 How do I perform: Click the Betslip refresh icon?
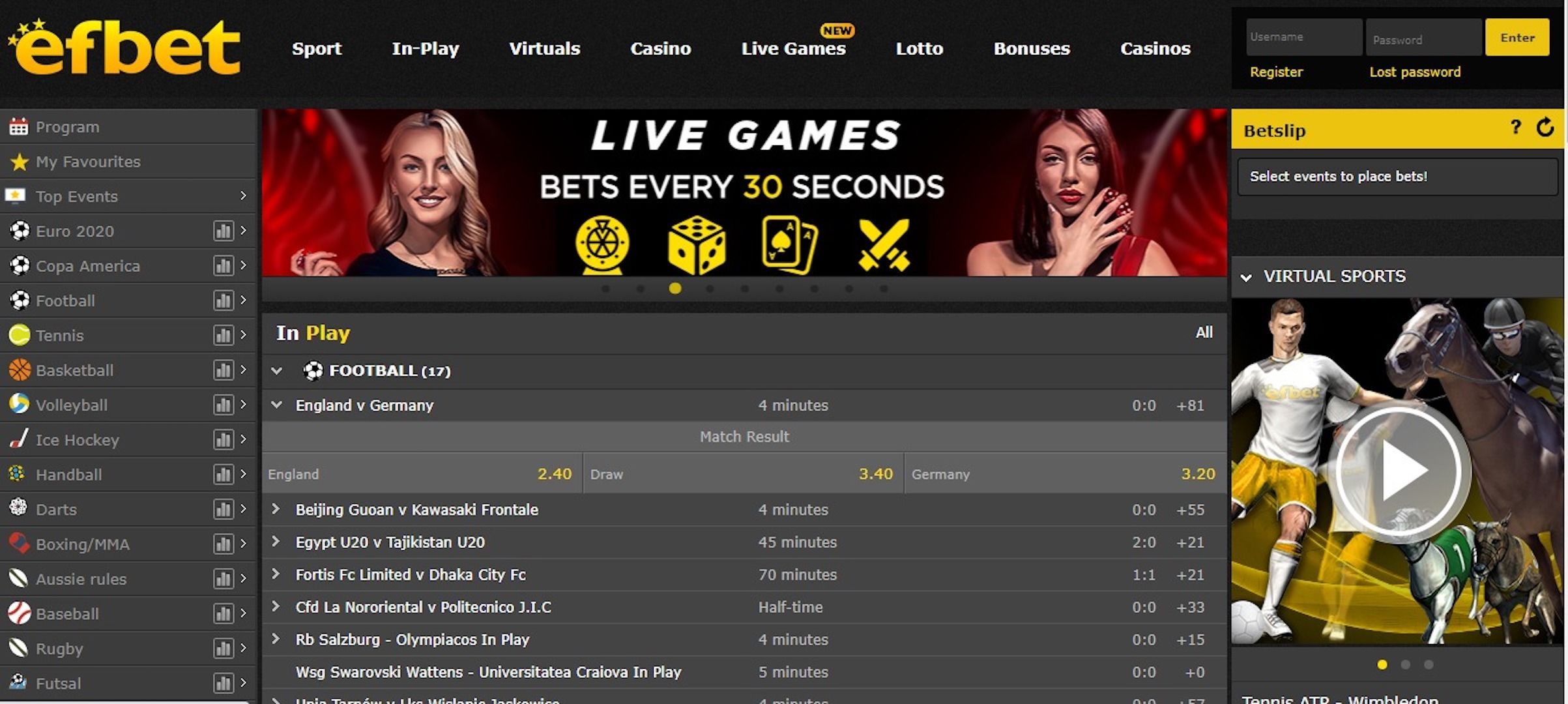(x=1545, y=128)
